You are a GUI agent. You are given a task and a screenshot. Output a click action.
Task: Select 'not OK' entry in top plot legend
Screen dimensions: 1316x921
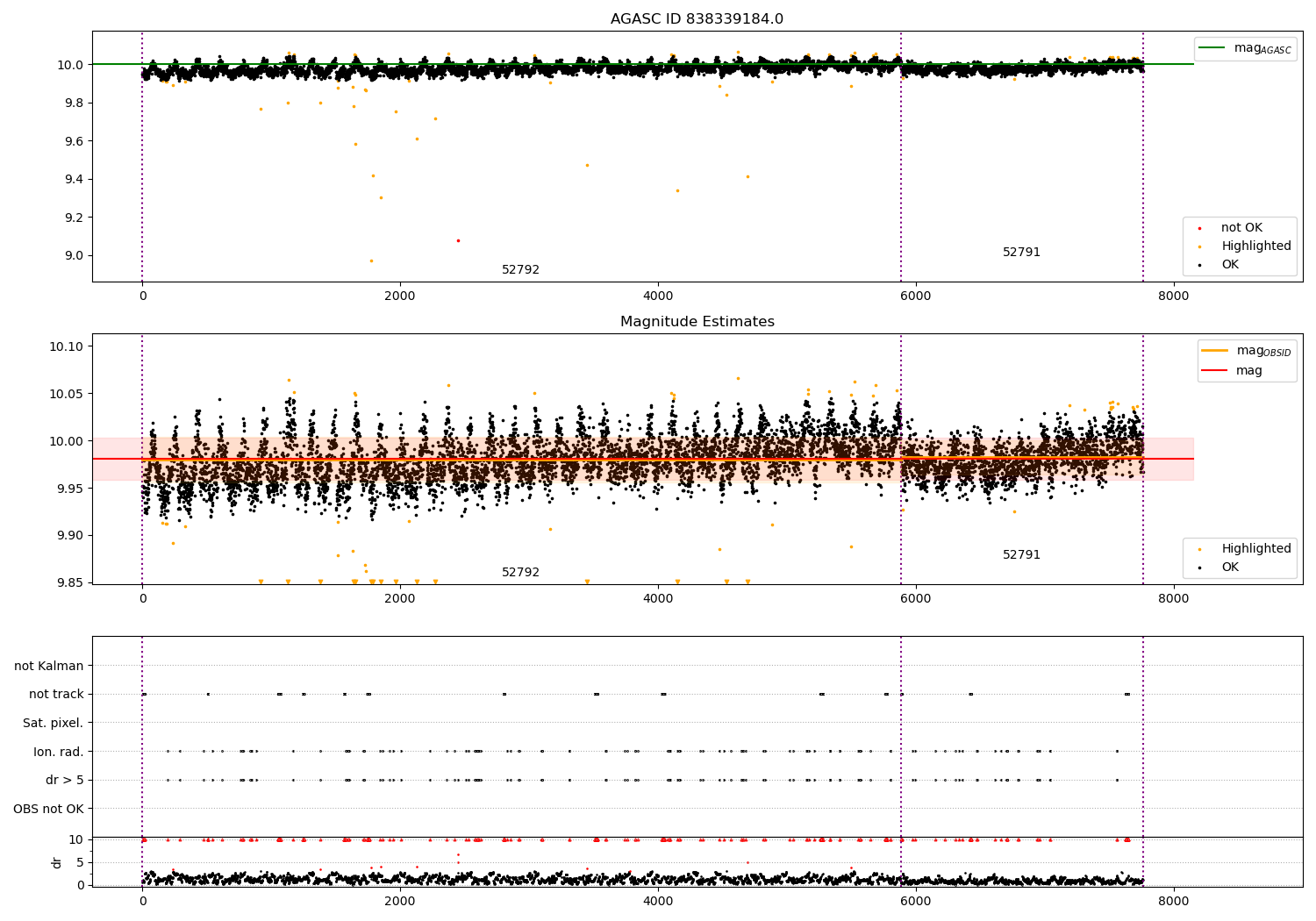pyautogui.click(x=1241, y=228)
